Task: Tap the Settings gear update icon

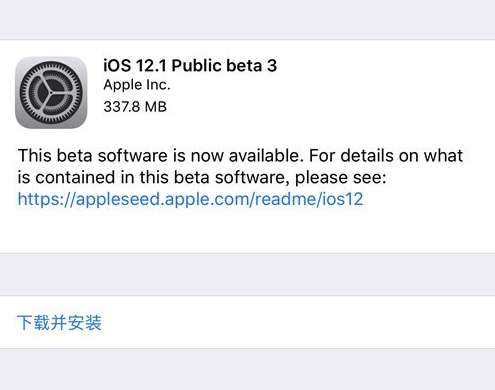Action: 51,92
